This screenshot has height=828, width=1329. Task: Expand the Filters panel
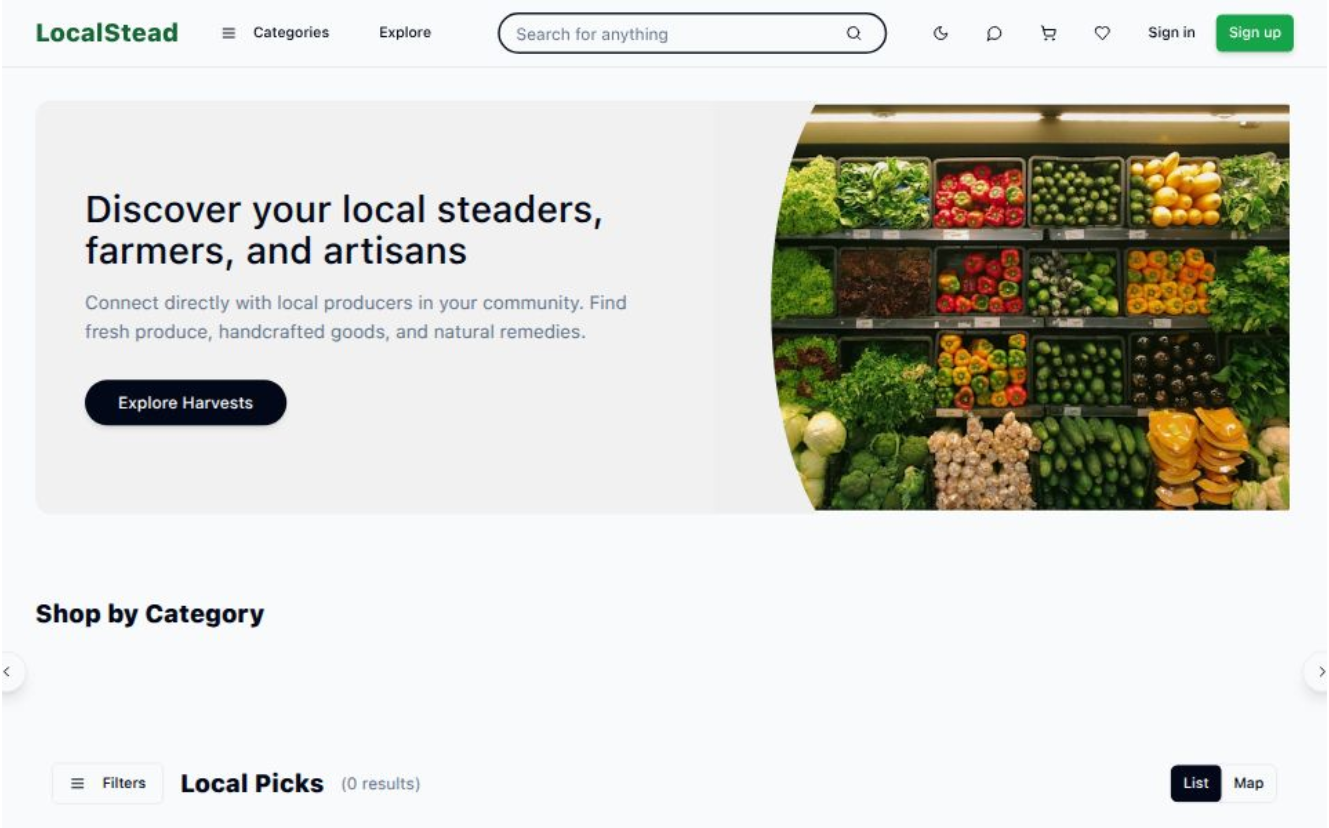tap(108, 783)
